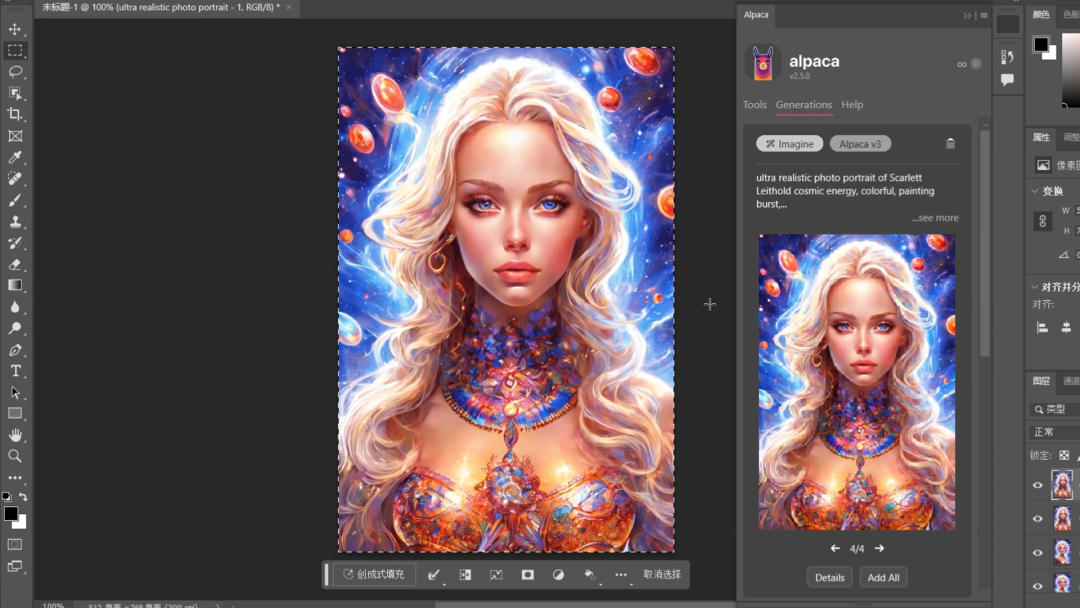Select the Lasso tool

[x=15, y=72]
